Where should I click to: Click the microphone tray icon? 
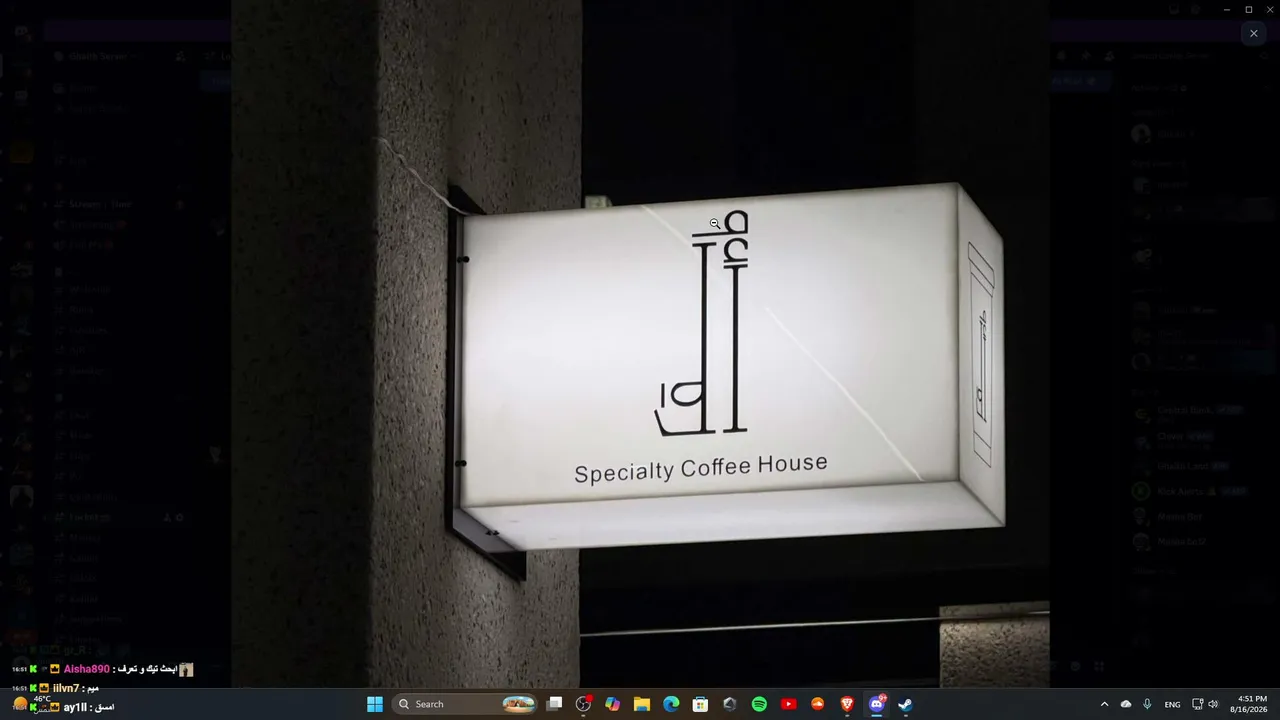click(1147, 704)
